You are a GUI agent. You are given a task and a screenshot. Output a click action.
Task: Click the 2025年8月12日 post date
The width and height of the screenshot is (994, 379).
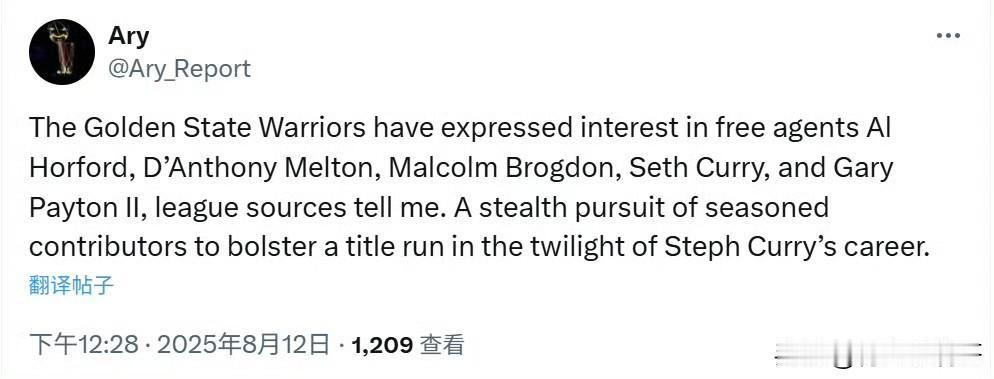point(243,345)
